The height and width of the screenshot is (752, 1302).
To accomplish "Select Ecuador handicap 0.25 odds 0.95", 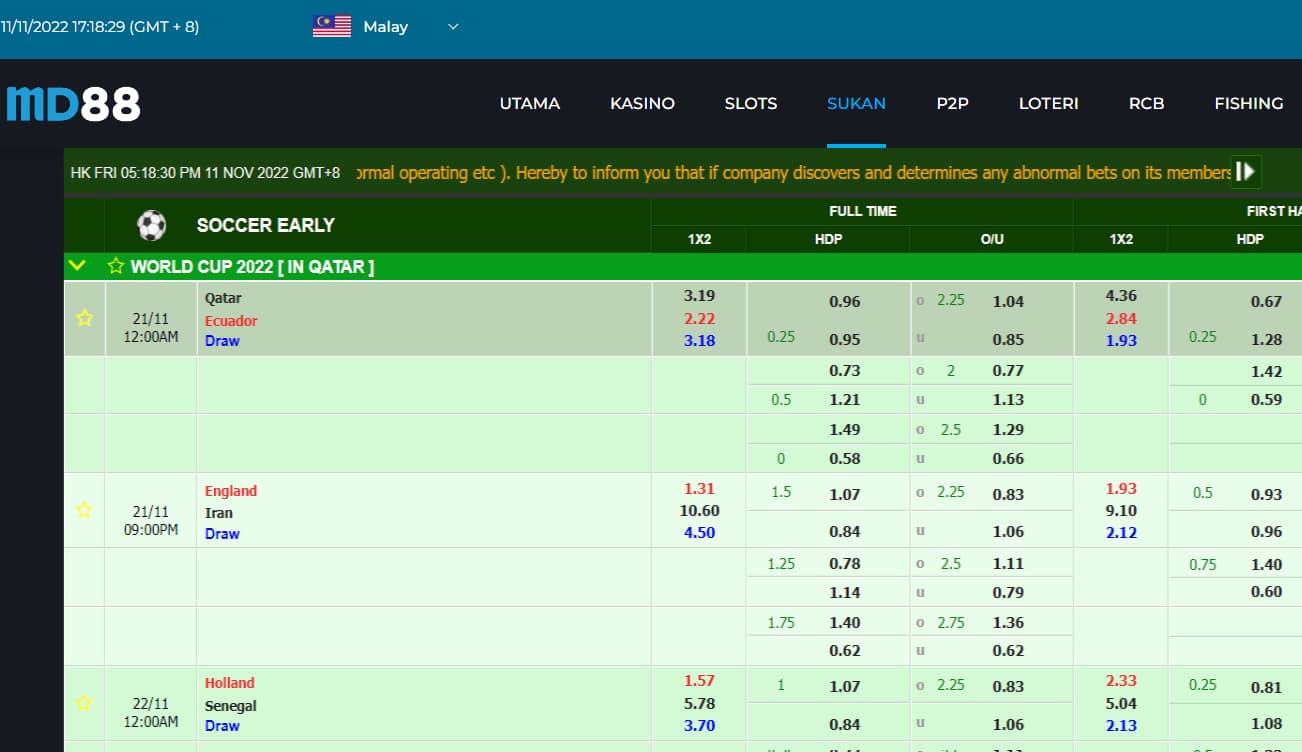I will coord(845,340).
